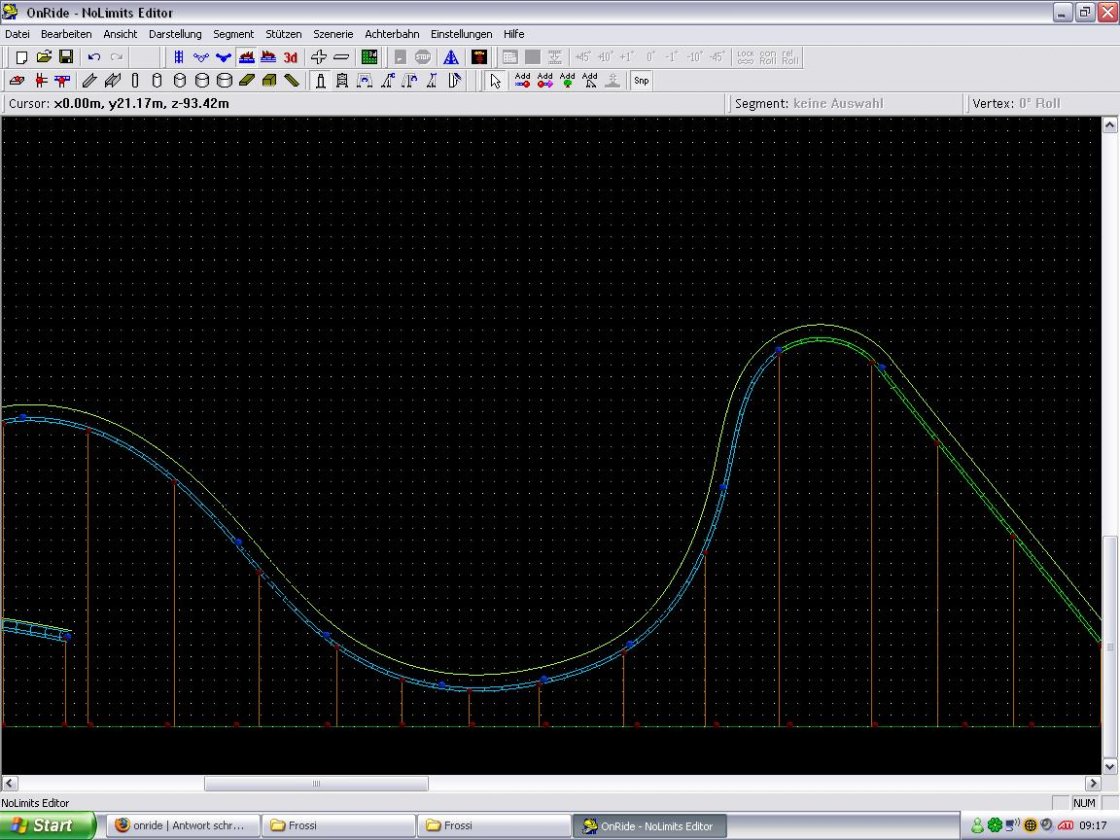
Task: Choose the diagonal olive beam icon
Action: (x=291, y=81)
